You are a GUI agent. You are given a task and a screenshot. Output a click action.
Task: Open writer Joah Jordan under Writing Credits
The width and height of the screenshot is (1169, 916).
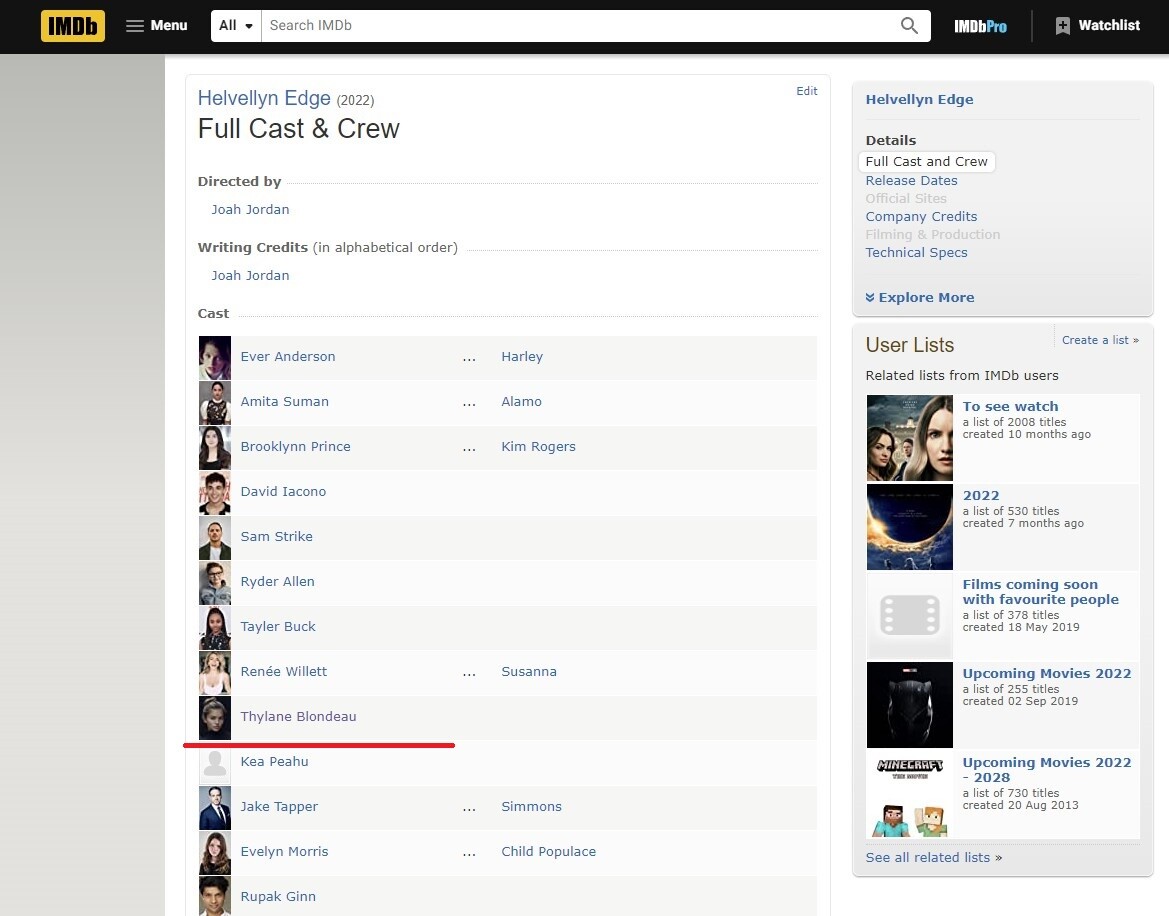coord(250,275)
